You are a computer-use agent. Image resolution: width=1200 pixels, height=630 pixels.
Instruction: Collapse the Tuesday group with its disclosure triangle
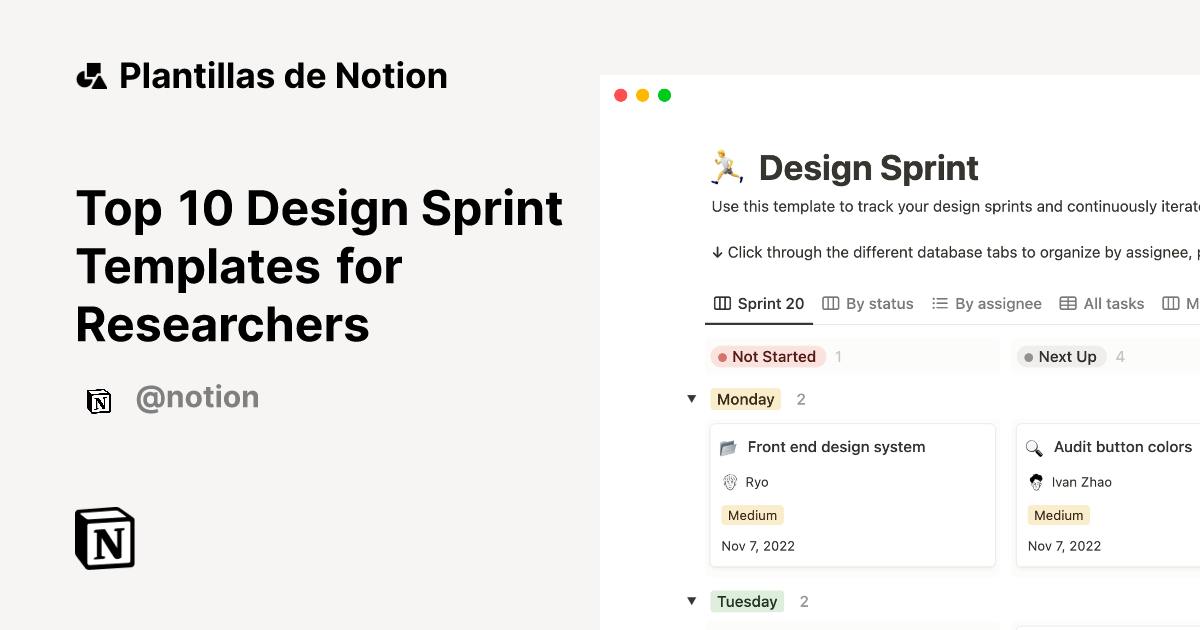coord(692,601)
